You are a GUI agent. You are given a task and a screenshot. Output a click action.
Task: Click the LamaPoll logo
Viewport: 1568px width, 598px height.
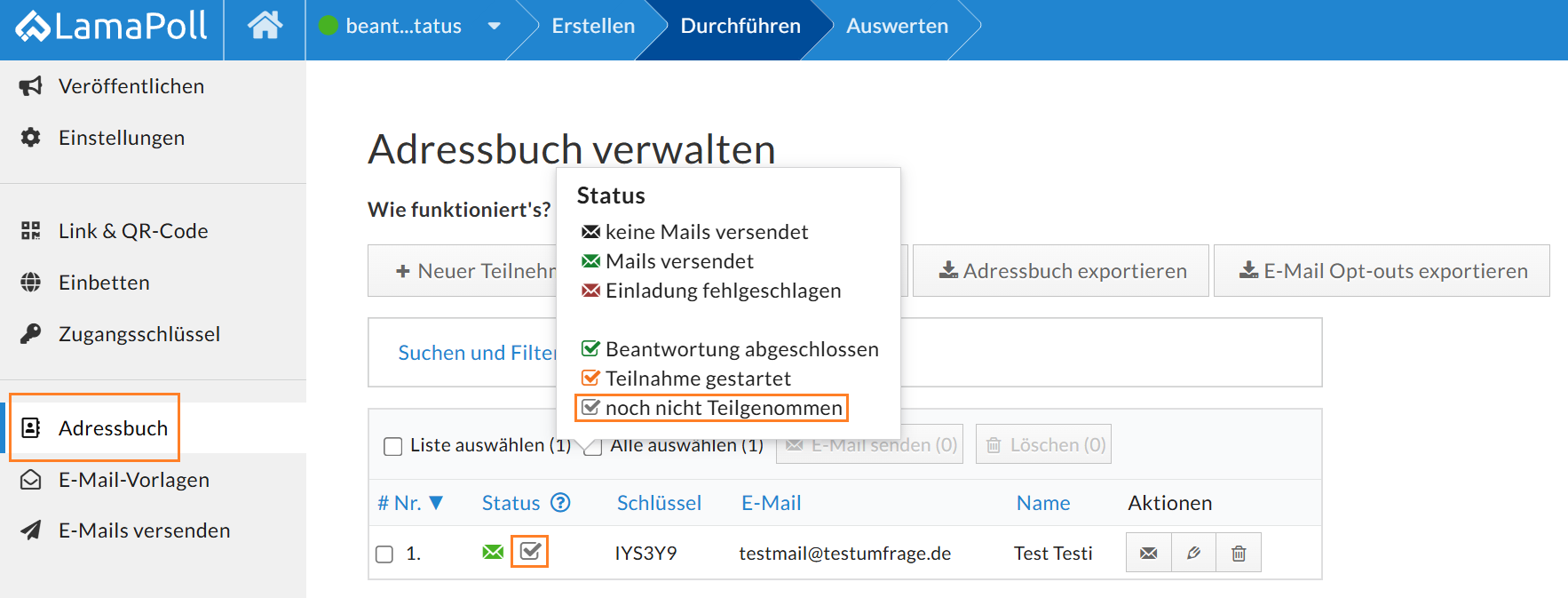(112, 27)
